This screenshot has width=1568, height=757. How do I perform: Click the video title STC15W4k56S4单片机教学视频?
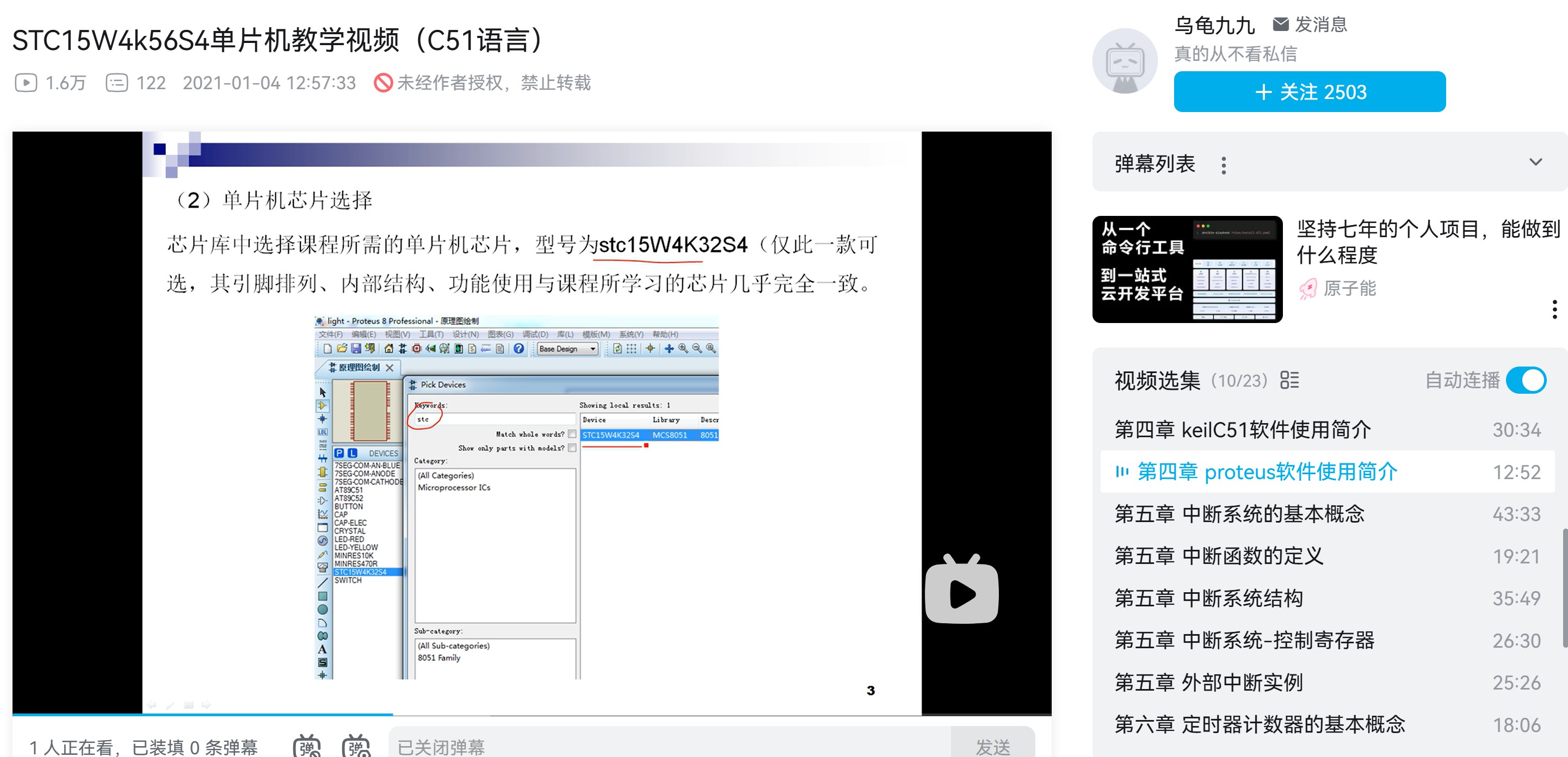[279, 40]
